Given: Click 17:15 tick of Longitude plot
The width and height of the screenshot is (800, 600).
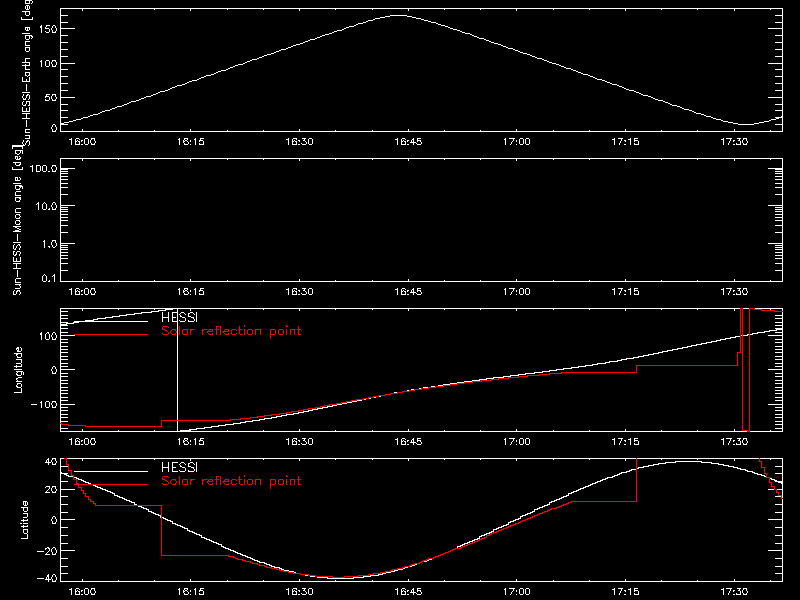Looking at the screenshot, I should 626,442.
